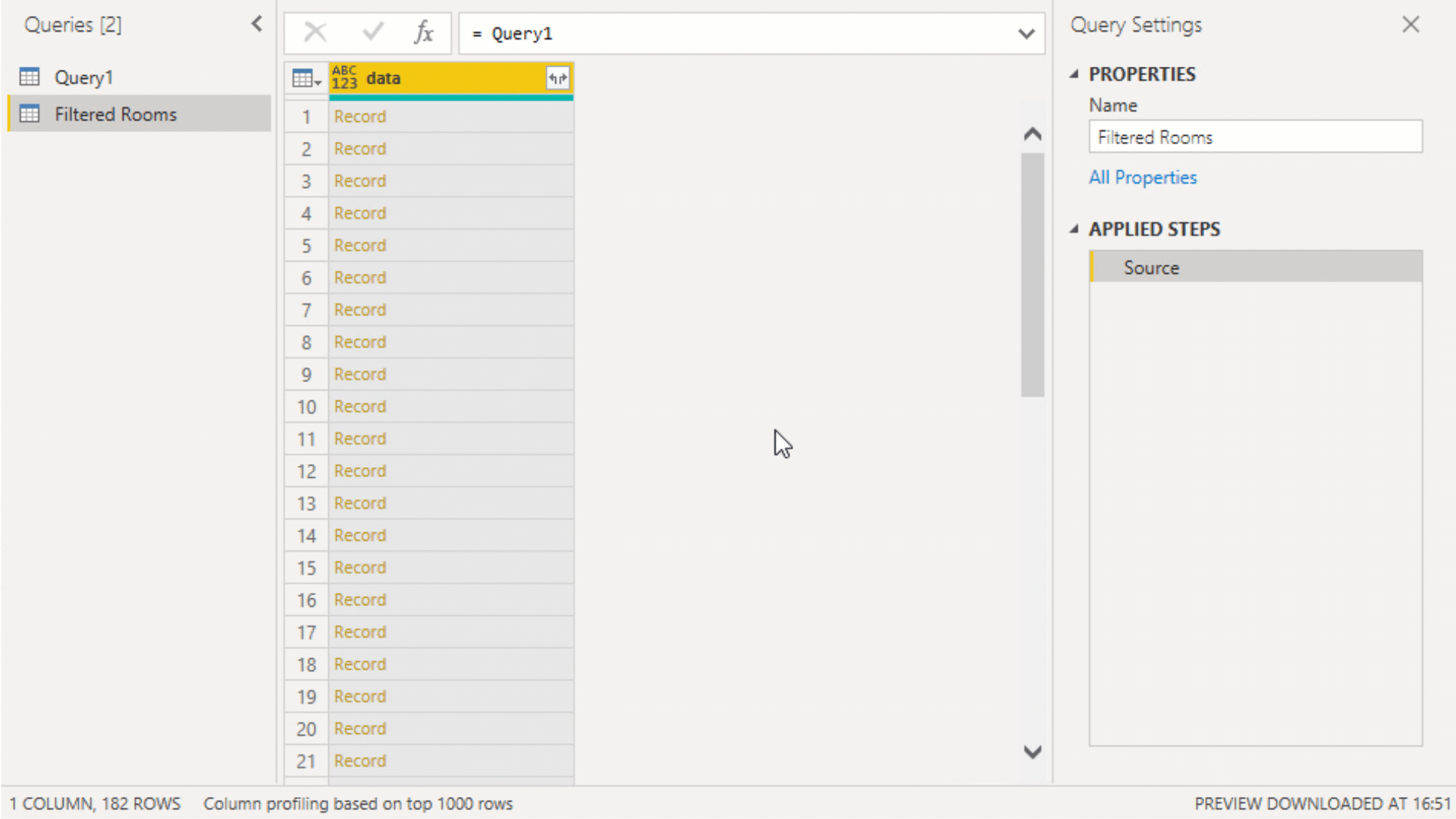Collapse the PROPERTIES section

point(1074,74)
